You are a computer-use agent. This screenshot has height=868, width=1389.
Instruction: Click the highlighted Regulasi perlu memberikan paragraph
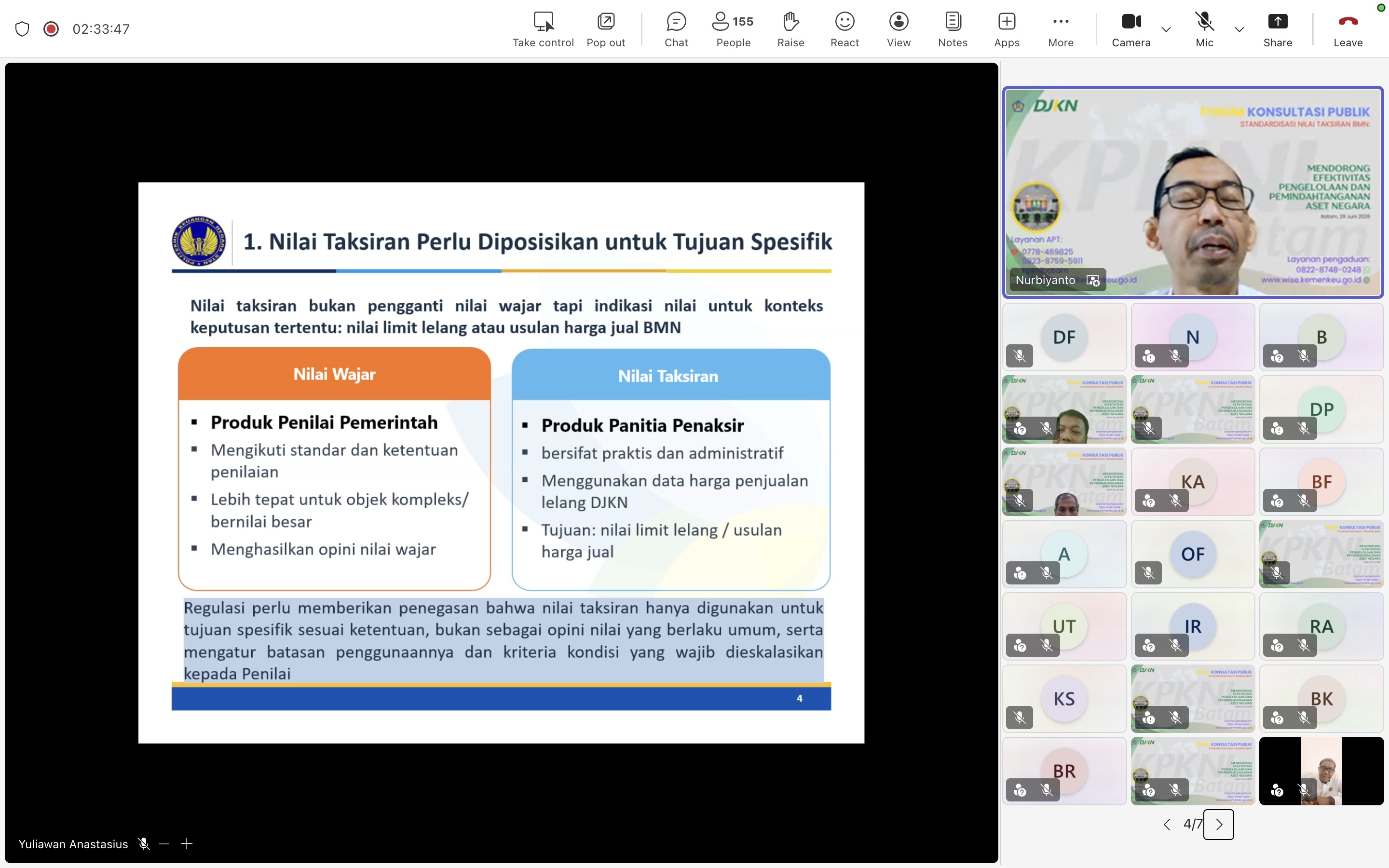click(x=504, y=640)
